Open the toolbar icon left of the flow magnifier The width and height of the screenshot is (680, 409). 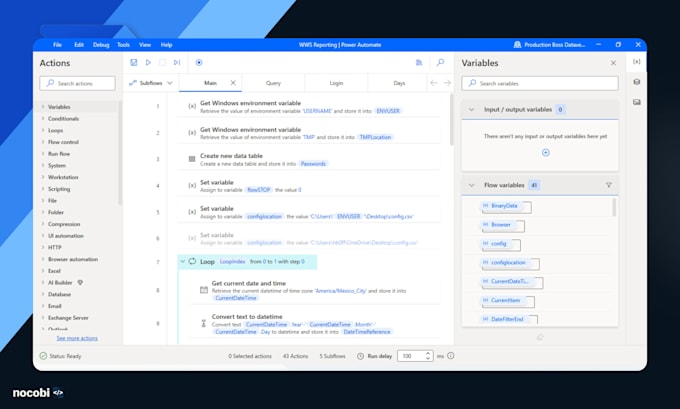tap(419, 62)
